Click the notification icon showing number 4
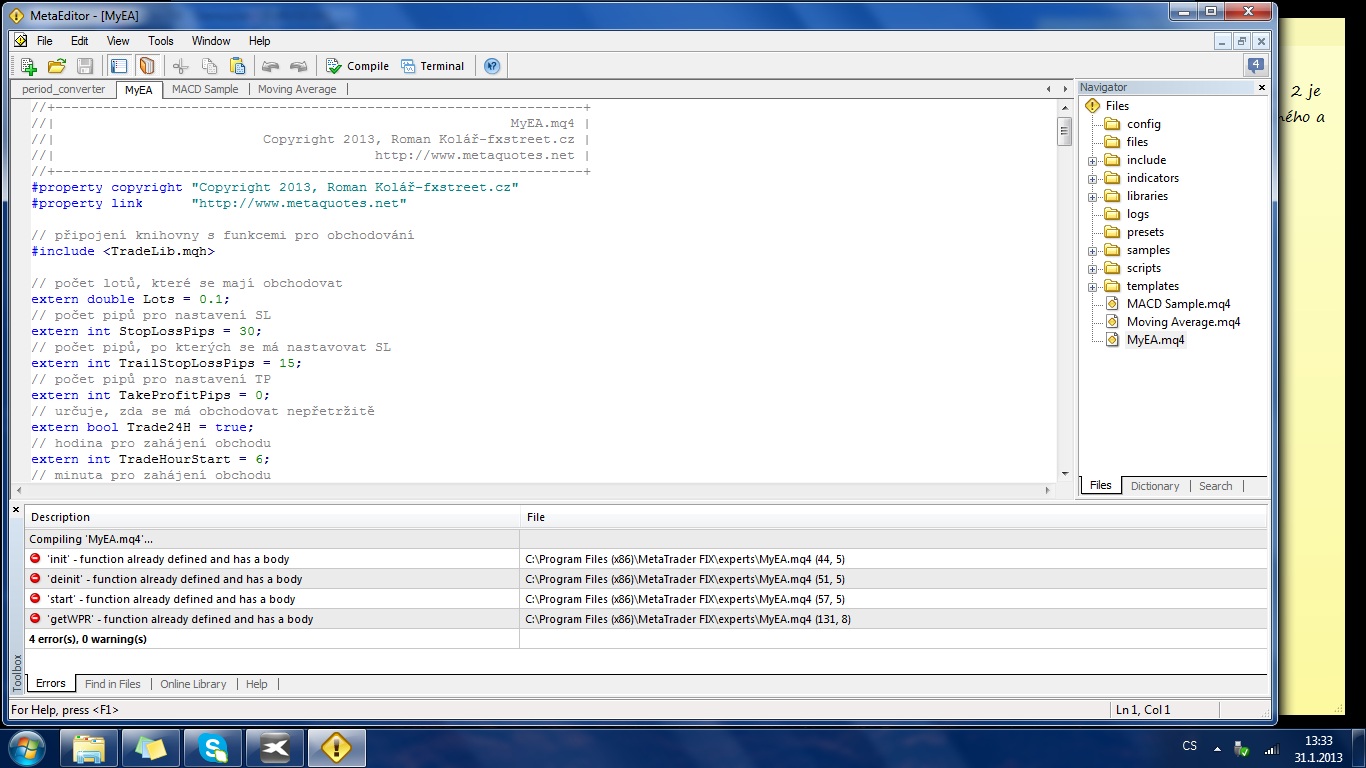The image size is (1366, 768). tap(1255, 66)
